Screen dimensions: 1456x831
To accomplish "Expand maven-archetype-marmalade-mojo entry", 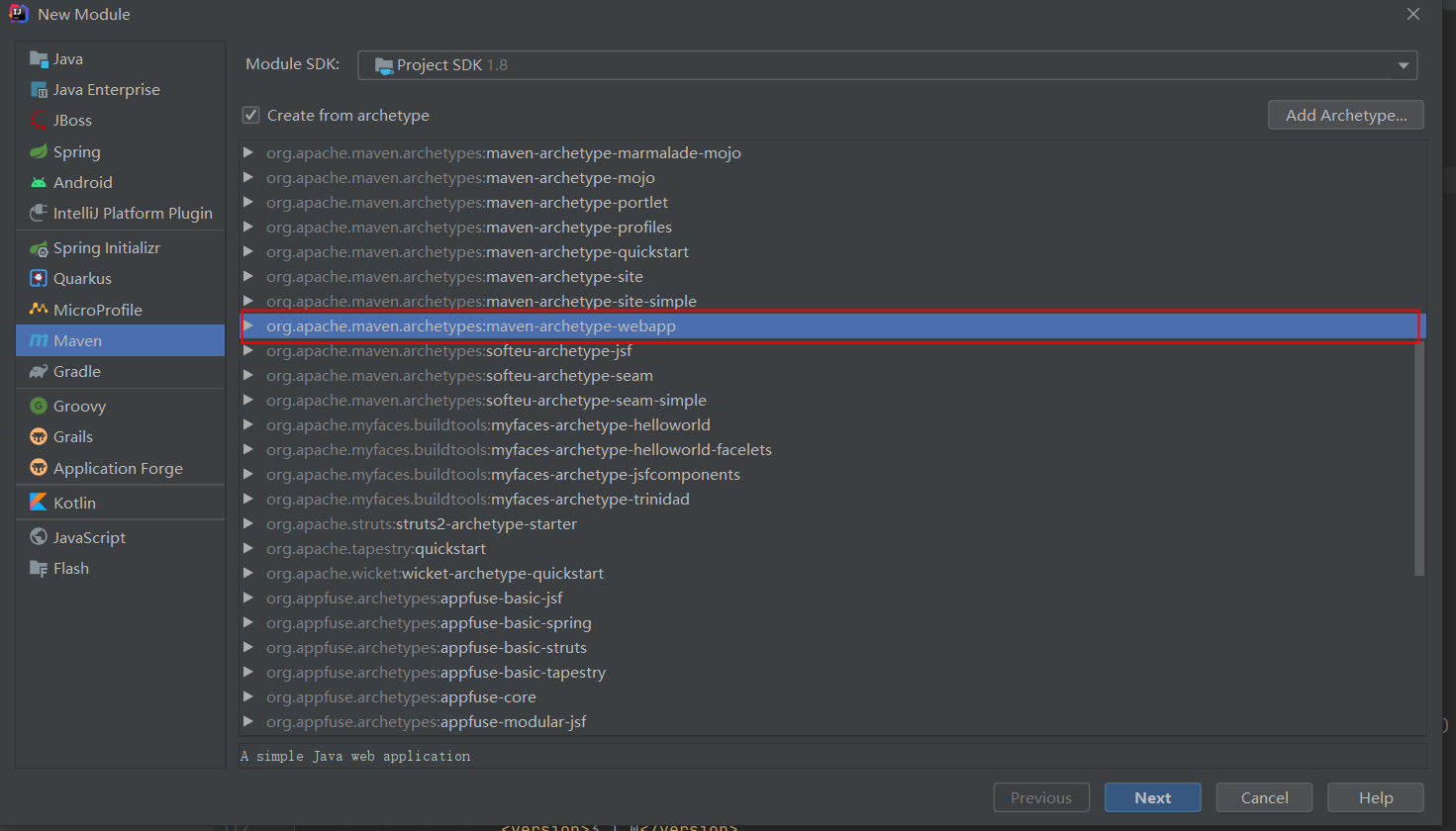I will point(248,152).
